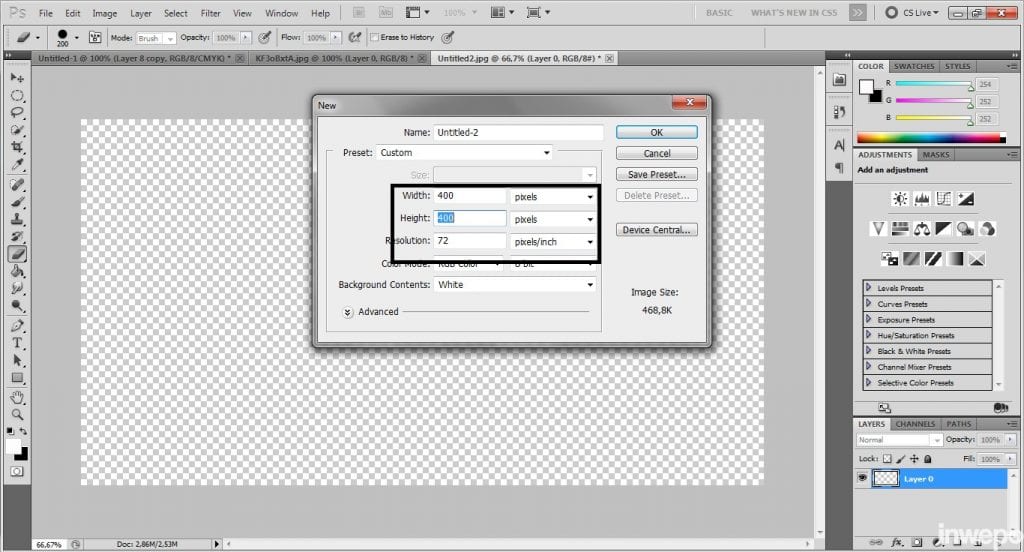This screenshot has height=552, width=1024.
Task: Click the Save Preset button
Action: click(x=656, y=175)
